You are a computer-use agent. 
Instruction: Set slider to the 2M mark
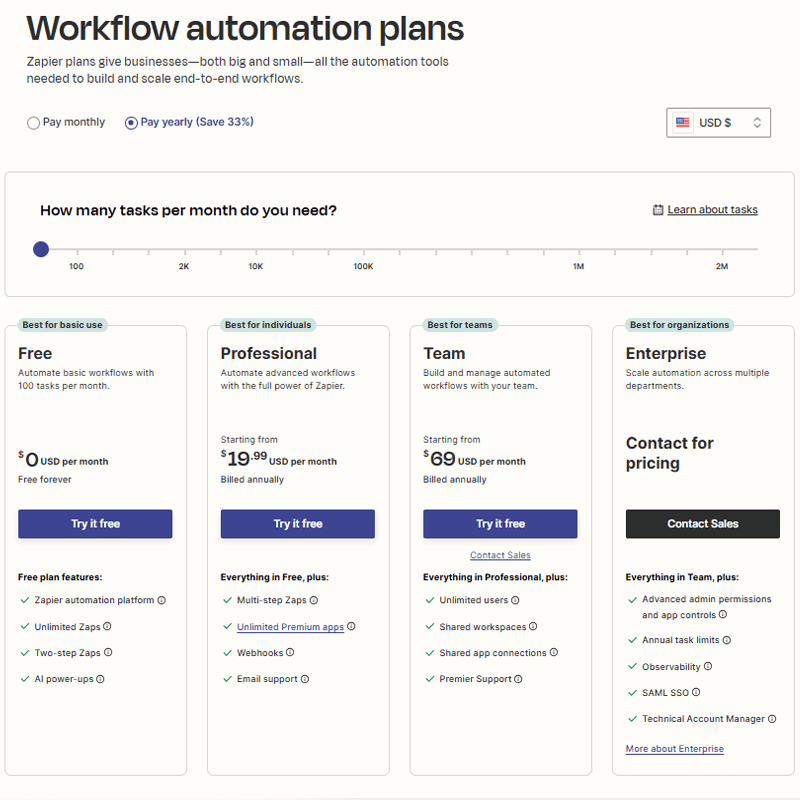click(x=722, y=250)
